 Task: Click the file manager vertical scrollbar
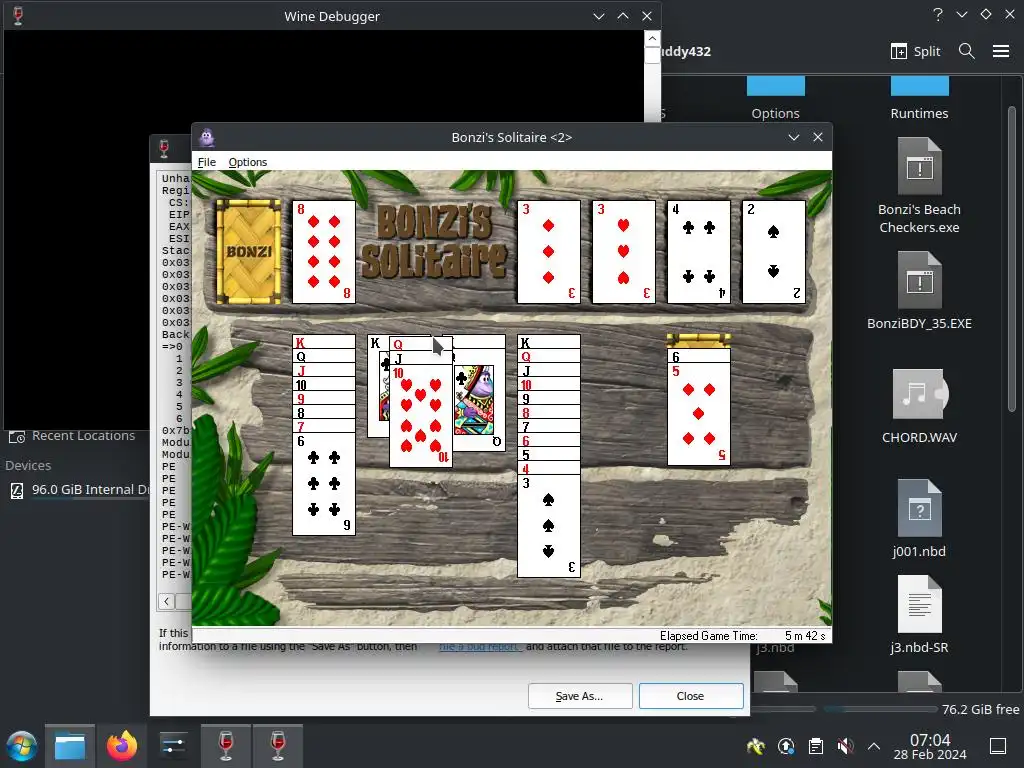pyautogui.click(x=1012, y=259)
